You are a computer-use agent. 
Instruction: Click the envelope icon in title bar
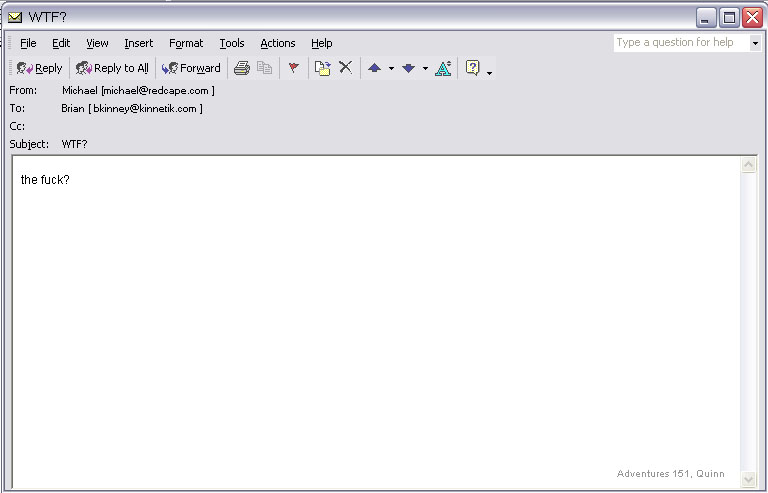tap(15, 18)
